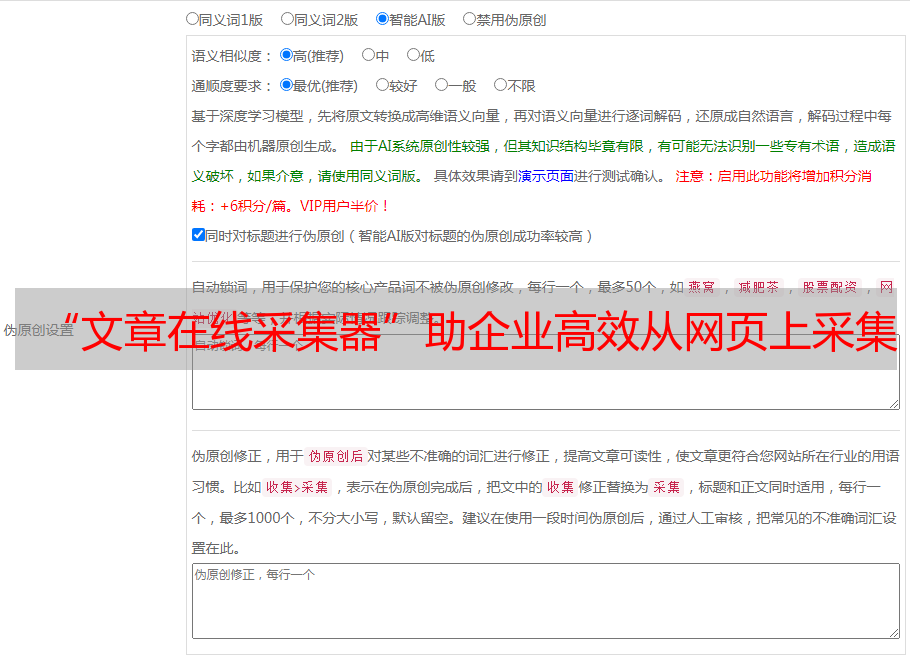The width and height of the screenshot is (911, 658).
Task: Choose the 智能AI版 radio option
Action: tap(382, 19)
